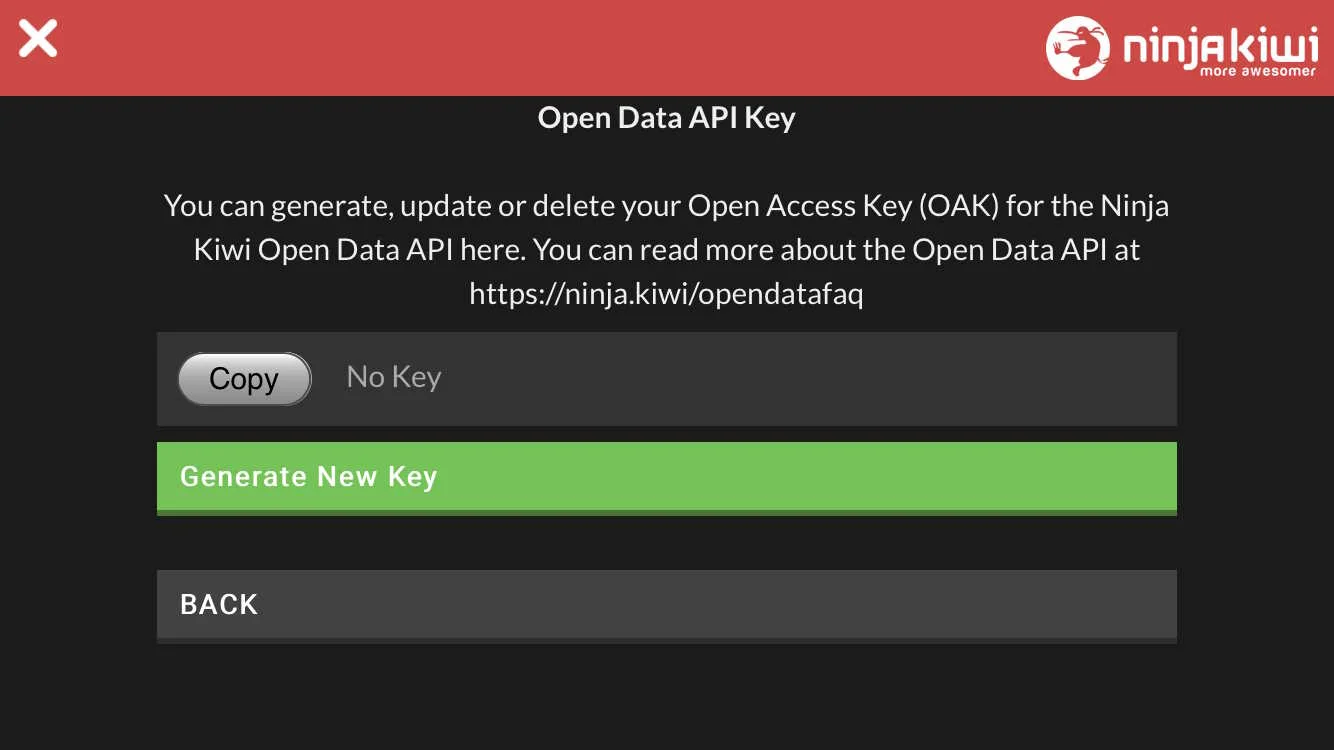Select the green Generate New Key banner
Screen dimensions: 1334x750
[667, 477]
